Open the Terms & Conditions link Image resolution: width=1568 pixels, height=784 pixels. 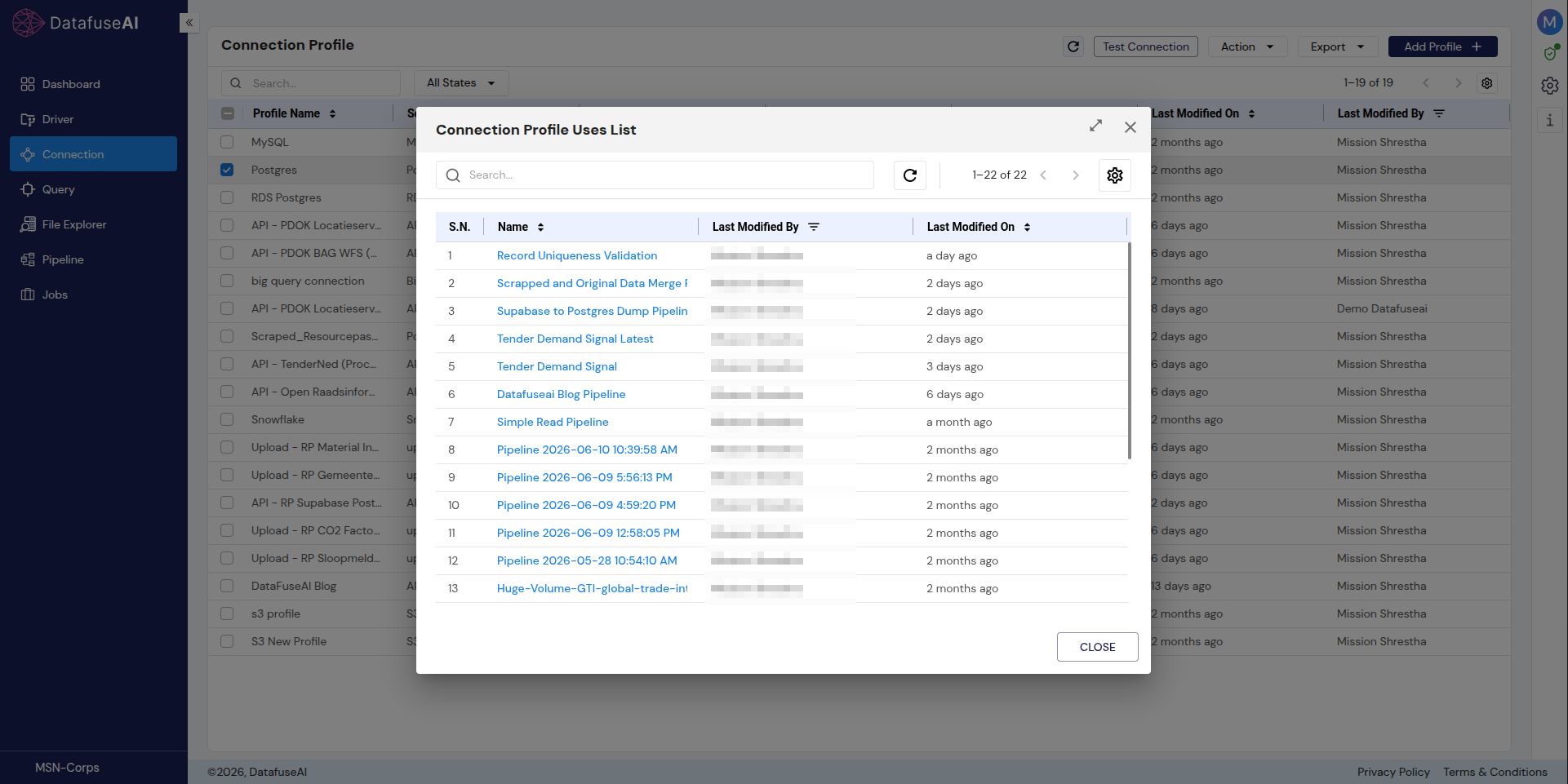[1495, 772]
